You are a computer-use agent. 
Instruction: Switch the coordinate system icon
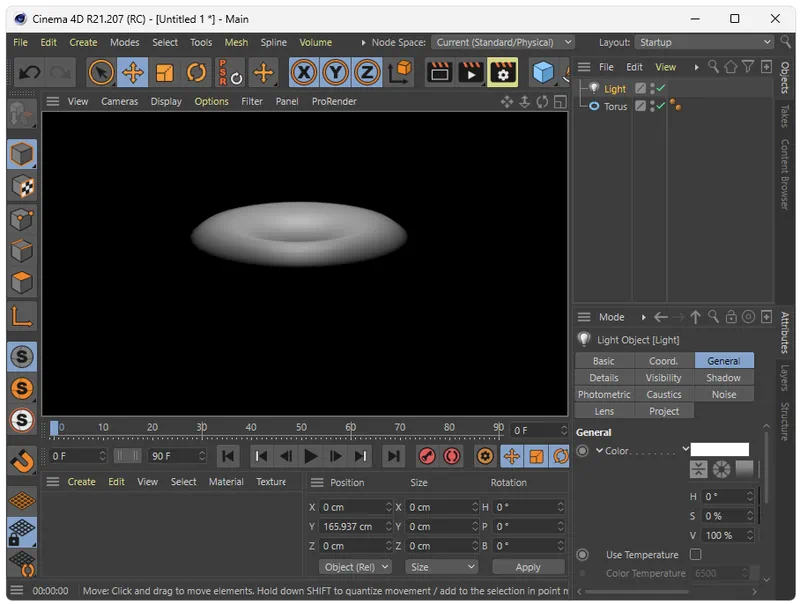coord(399,72)
